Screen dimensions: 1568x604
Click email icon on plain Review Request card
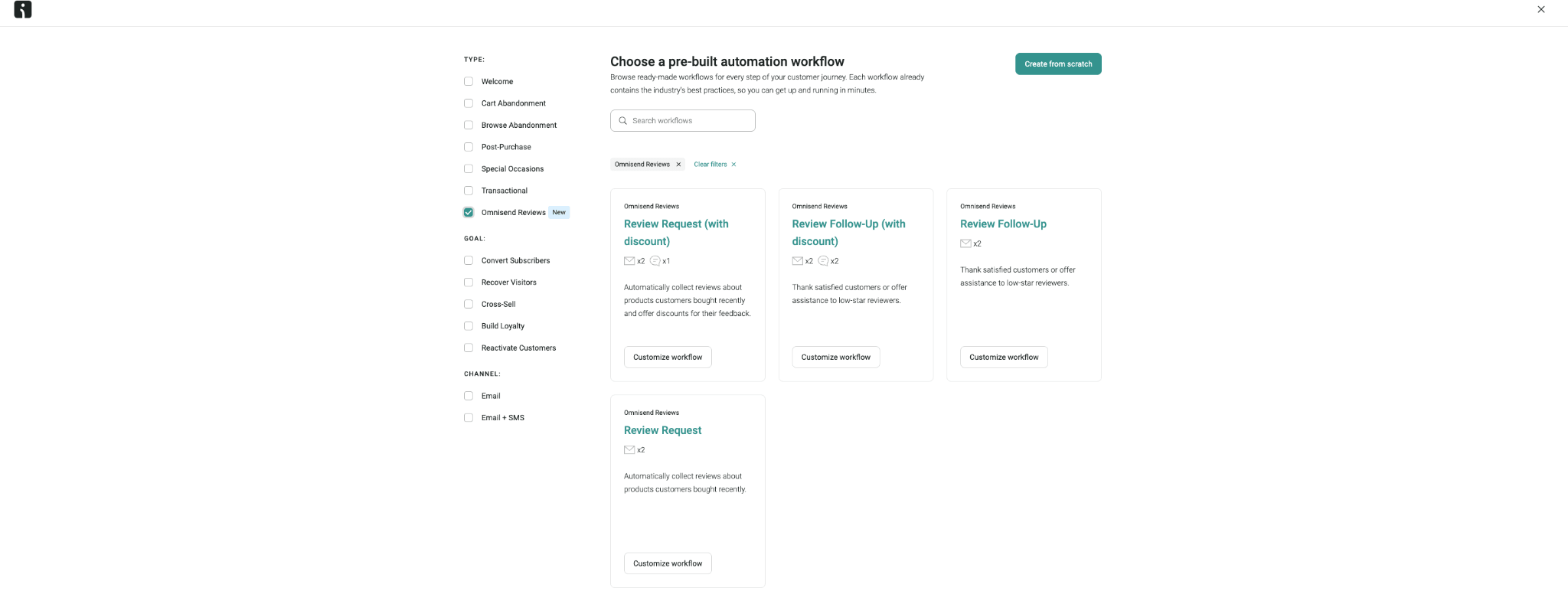coord(629,450)
